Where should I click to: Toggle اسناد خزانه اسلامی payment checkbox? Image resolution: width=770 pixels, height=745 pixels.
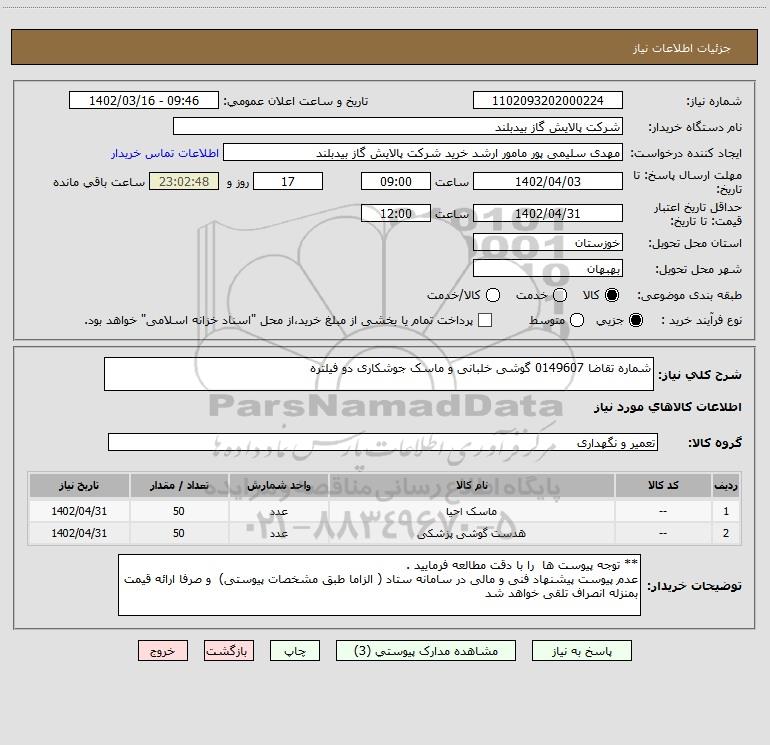[485, 320]
